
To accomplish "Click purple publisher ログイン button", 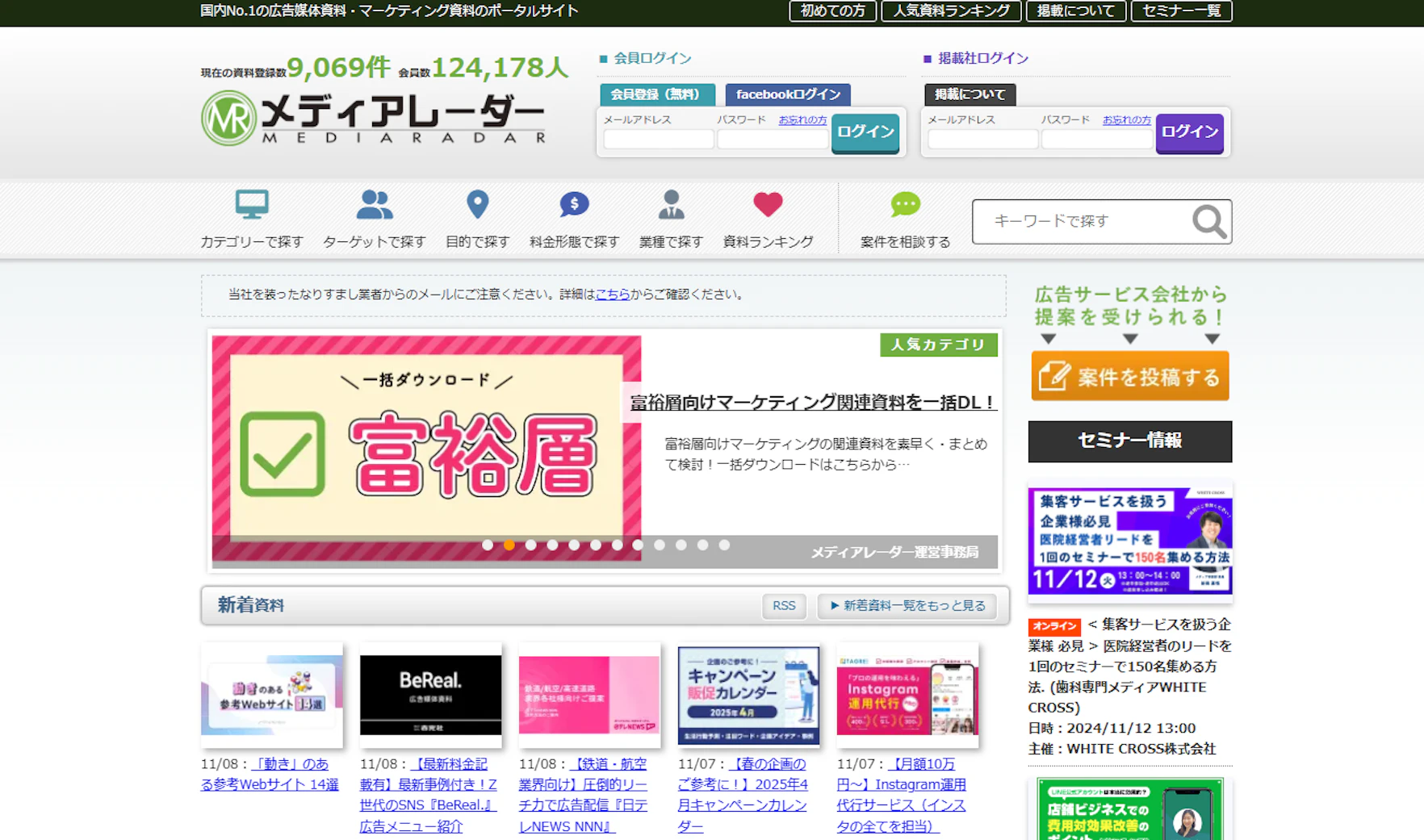I will 1190,132.
